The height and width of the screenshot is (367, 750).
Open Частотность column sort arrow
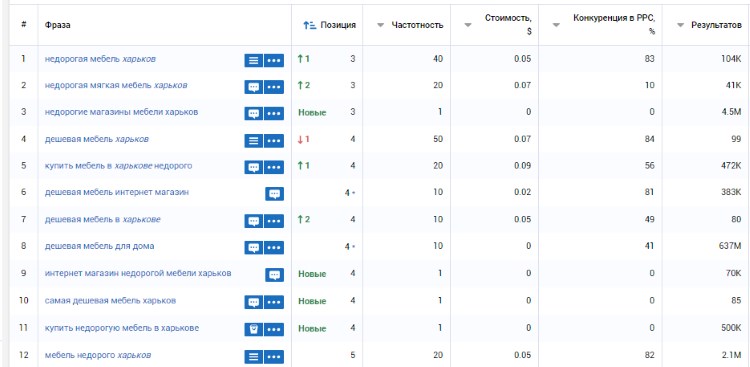click(381, 25)
